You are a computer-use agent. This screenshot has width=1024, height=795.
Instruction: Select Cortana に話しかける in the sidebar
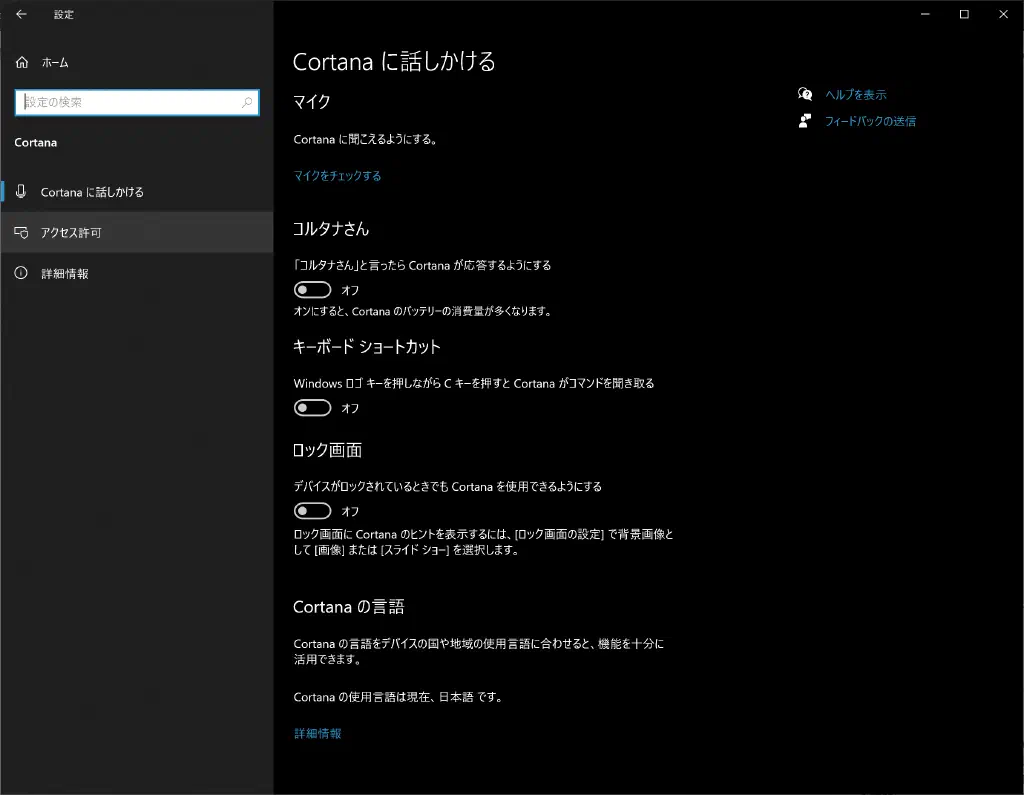pyautogui.click(x=92, y=191)
